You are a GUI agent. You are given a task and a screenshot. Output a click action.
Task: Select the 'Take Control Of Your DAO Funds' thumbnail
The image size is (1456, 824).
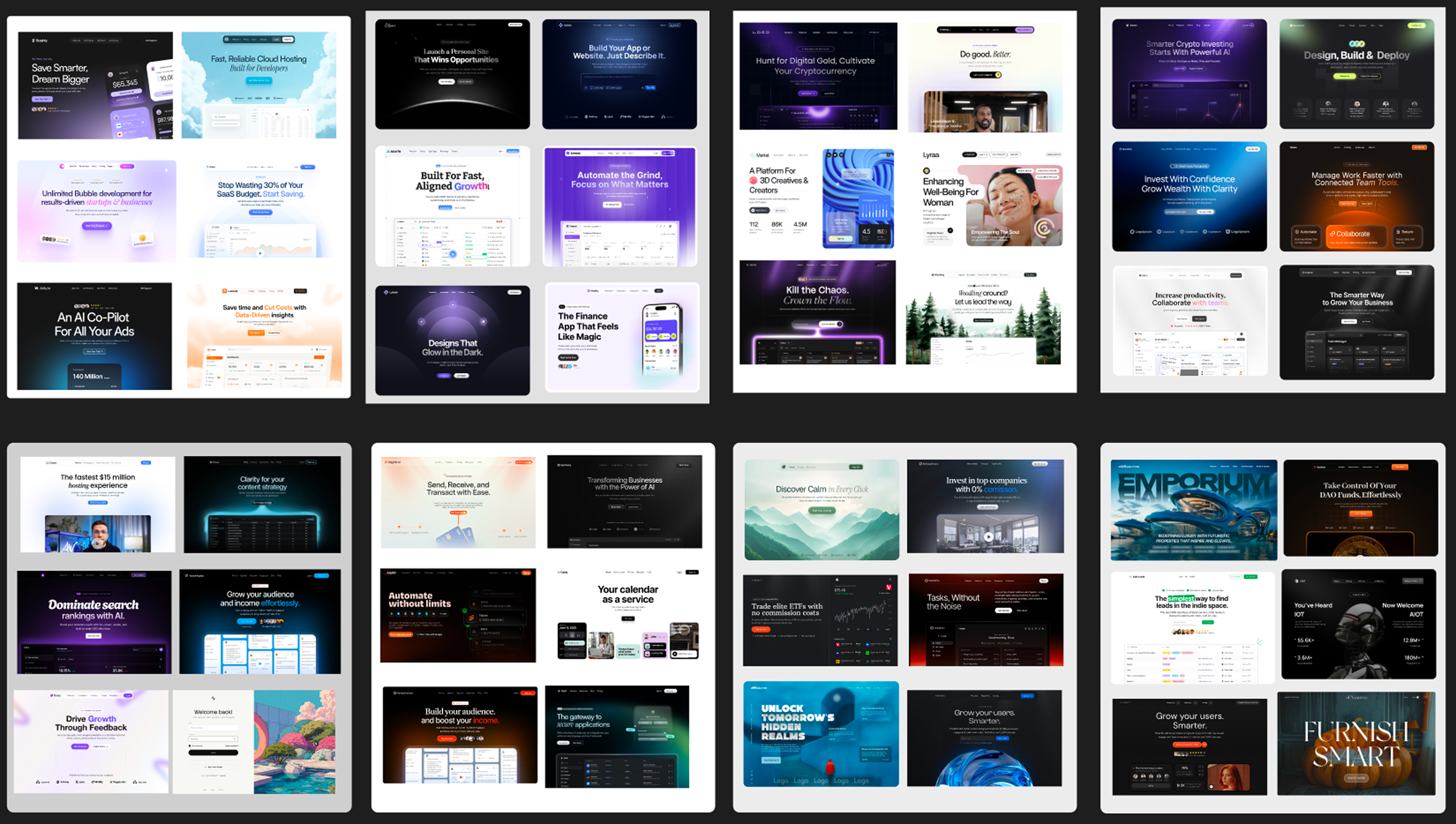(x=1360, y=508)
